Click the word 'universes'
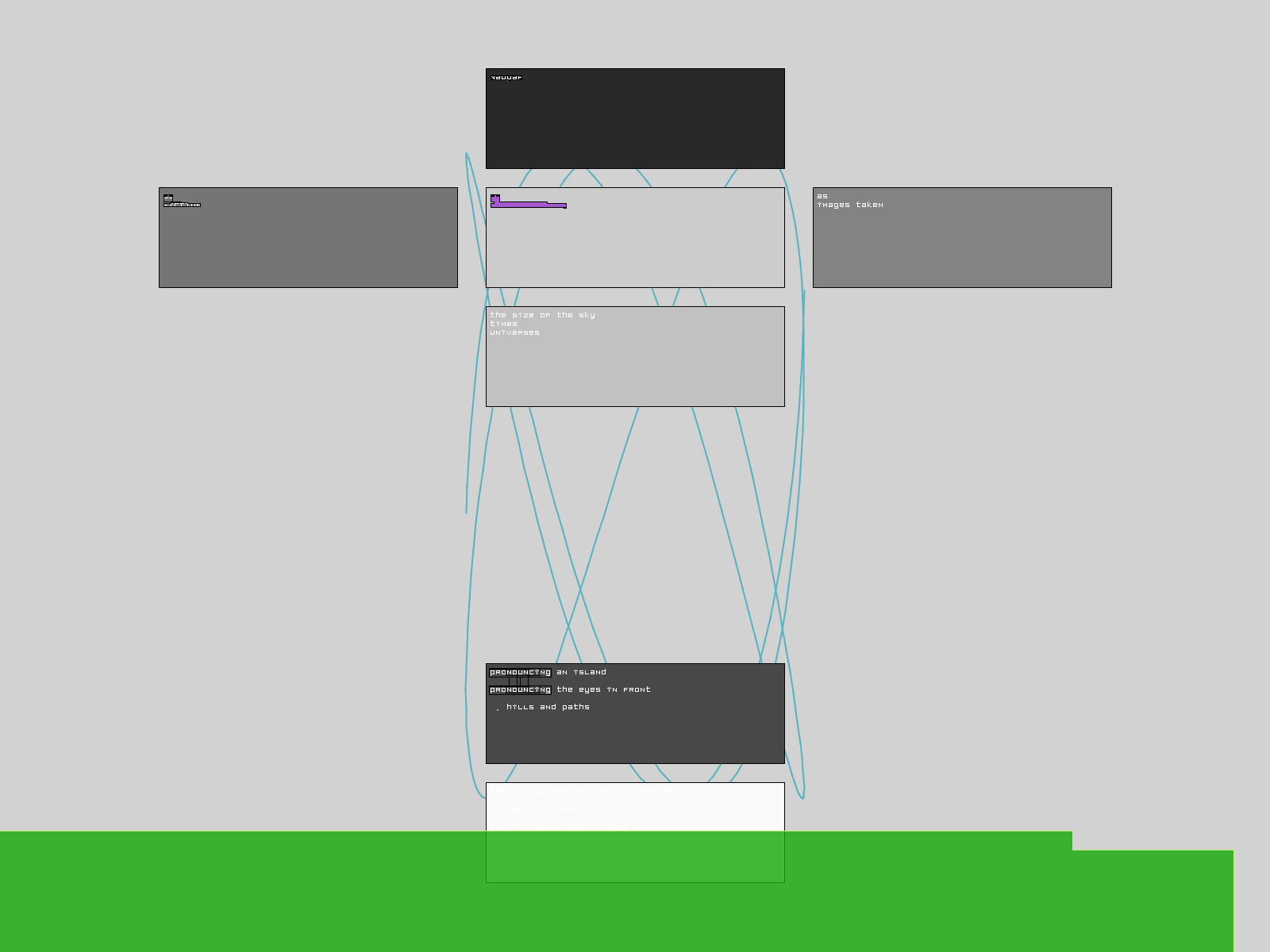 (x=514, y=332)
